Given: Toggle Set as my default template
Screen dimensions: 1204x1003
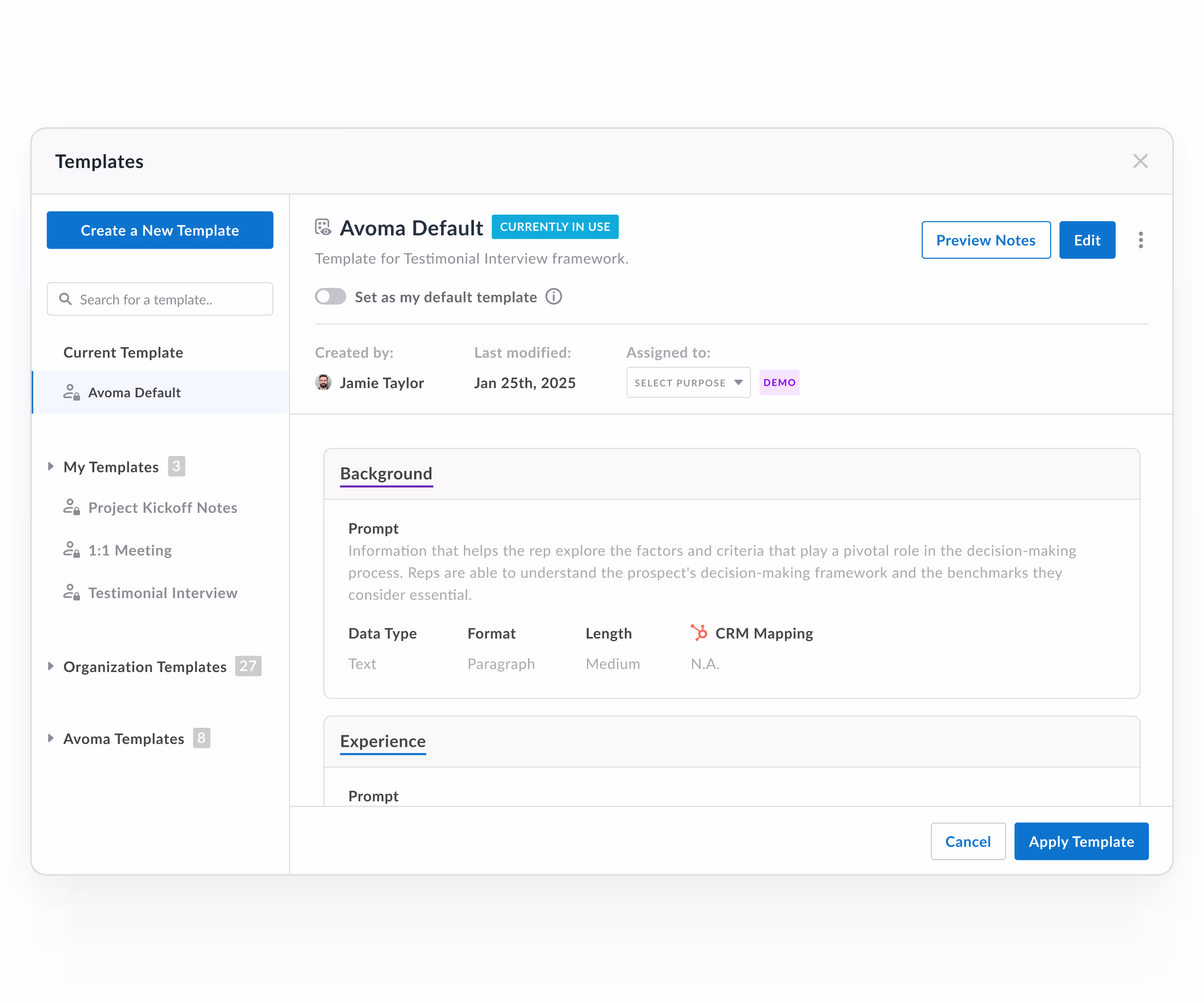Looking at the screenshot, I should coord(331,297).
